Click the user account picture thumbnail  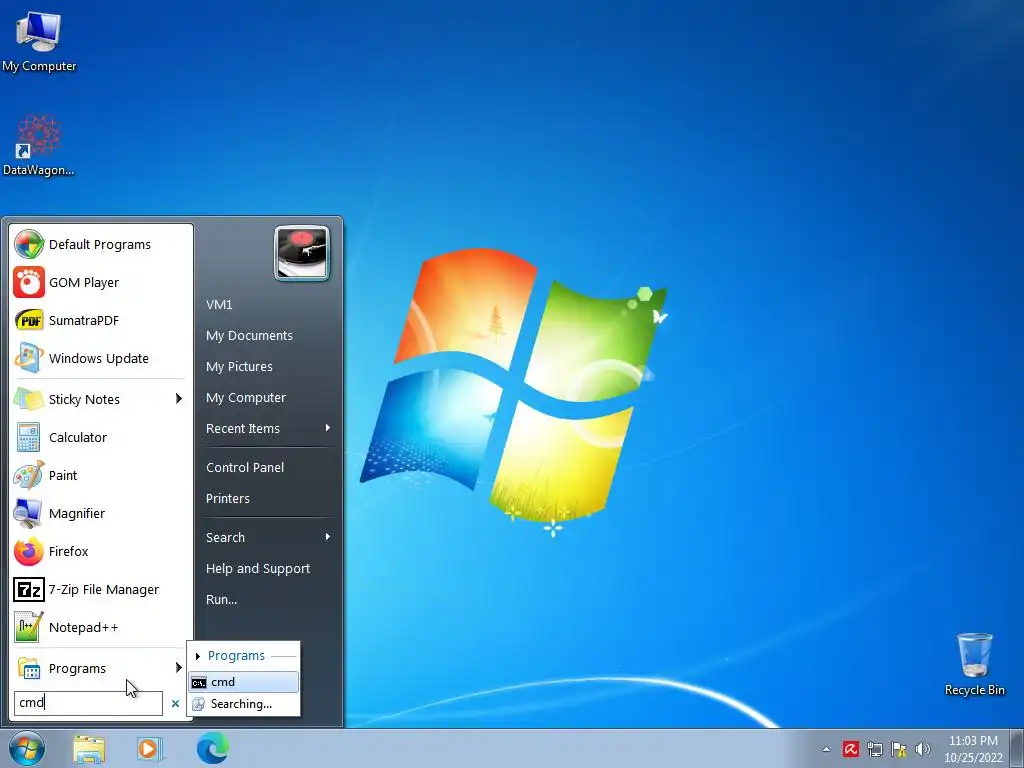[302, 253]
